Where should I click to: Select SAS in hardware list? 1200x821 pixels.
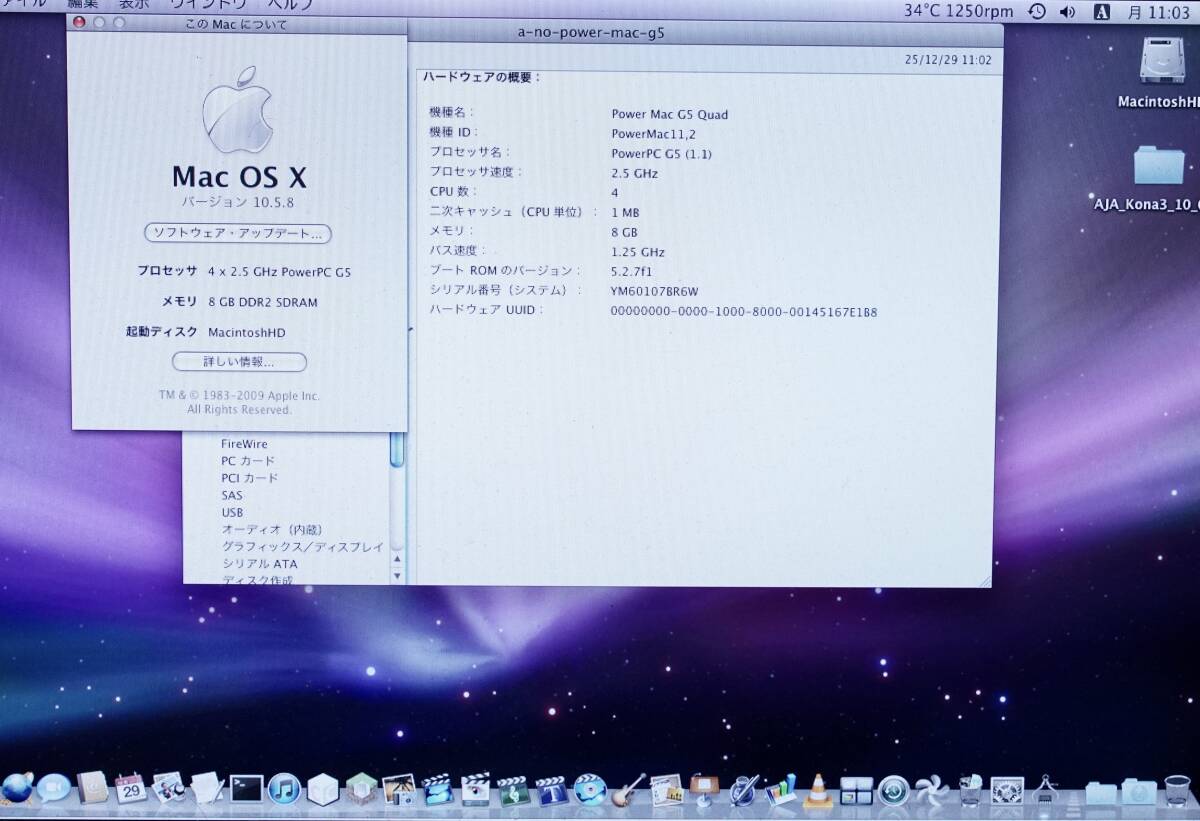pos(232,495)
